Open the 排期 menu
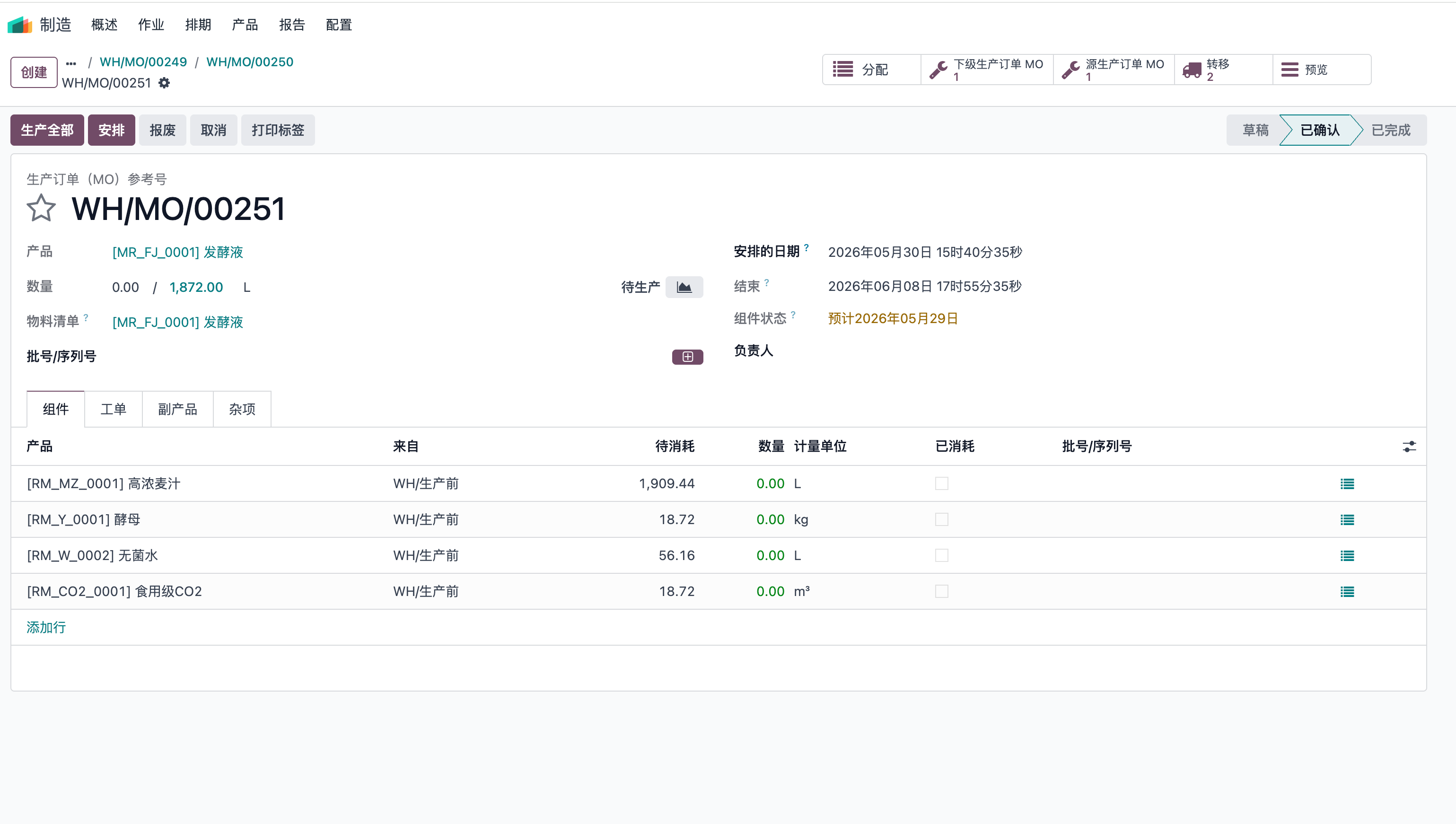1456x824 pixels. pos(198,24)
